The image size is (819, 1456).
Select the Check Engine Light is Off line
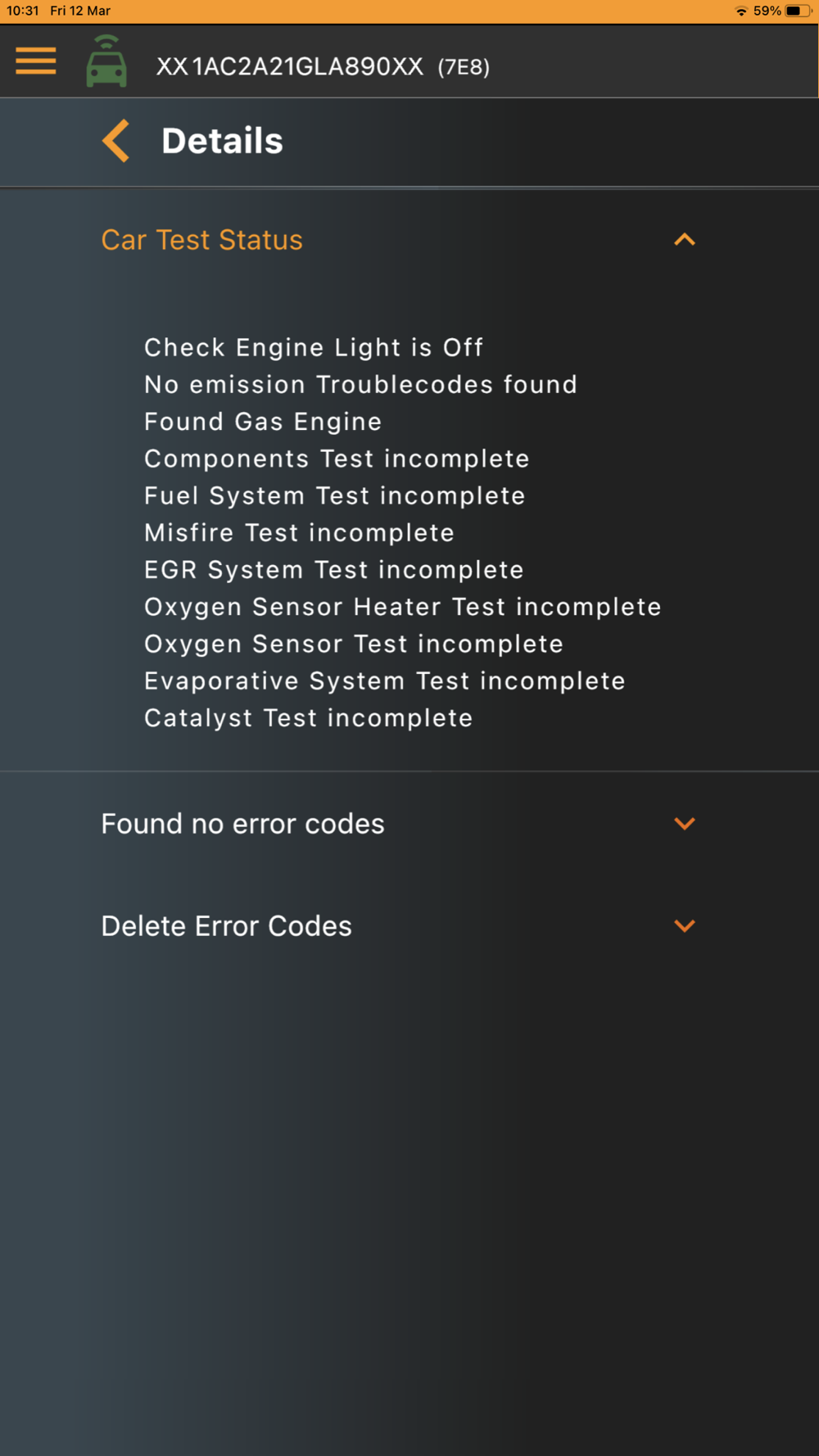click(314, 347)
